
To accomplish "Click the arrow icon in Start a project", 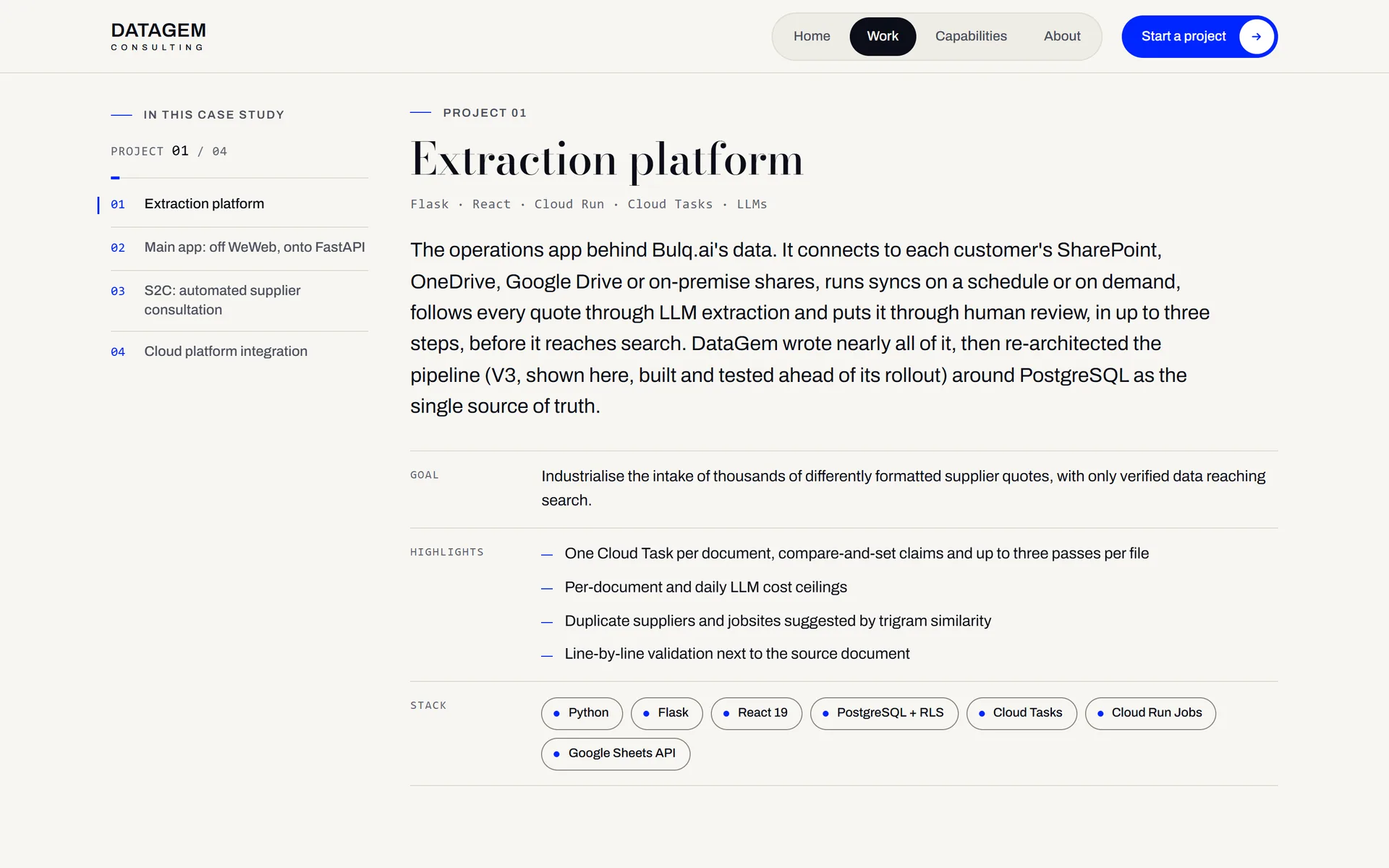I will [1256, 37].
